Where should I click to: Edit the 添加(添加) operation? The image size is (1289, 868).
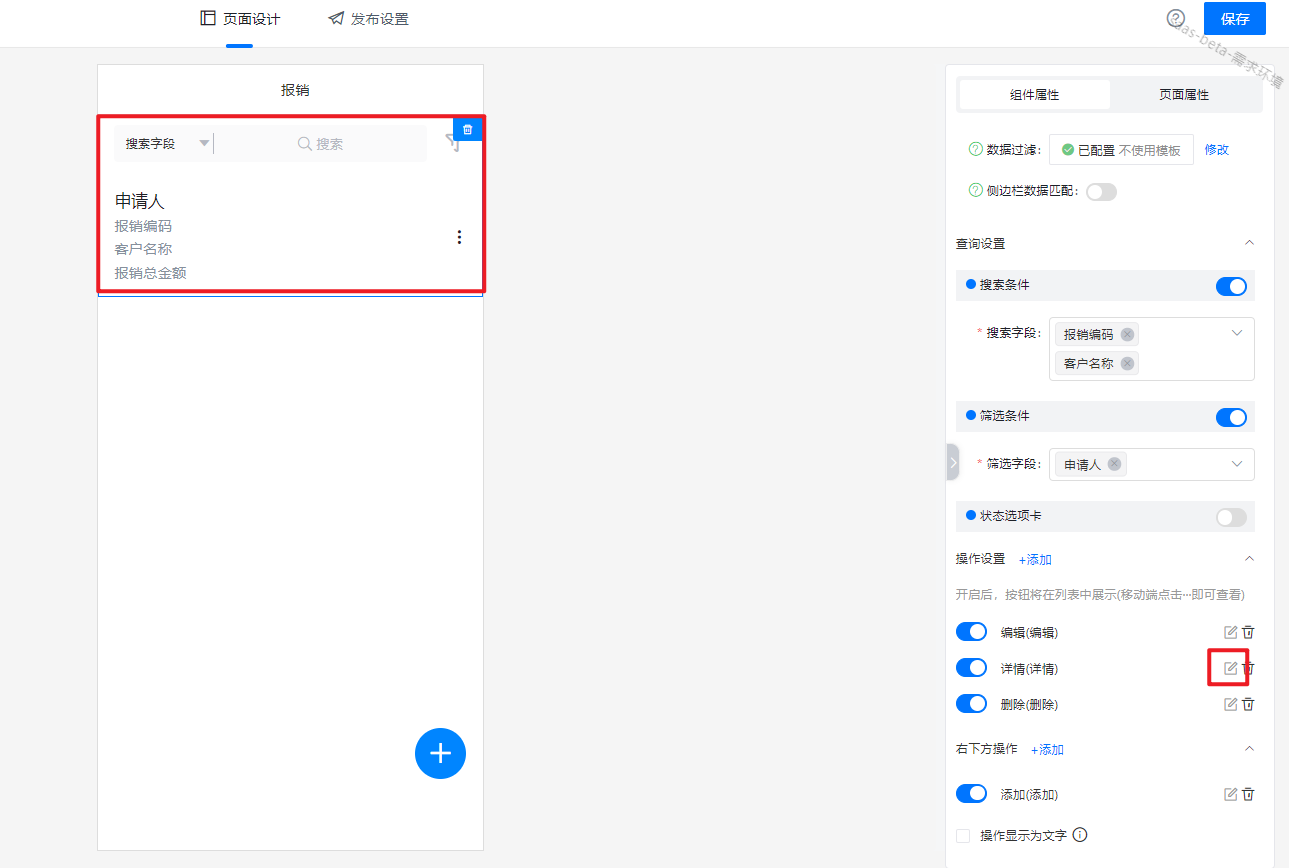click(1231, 794)
